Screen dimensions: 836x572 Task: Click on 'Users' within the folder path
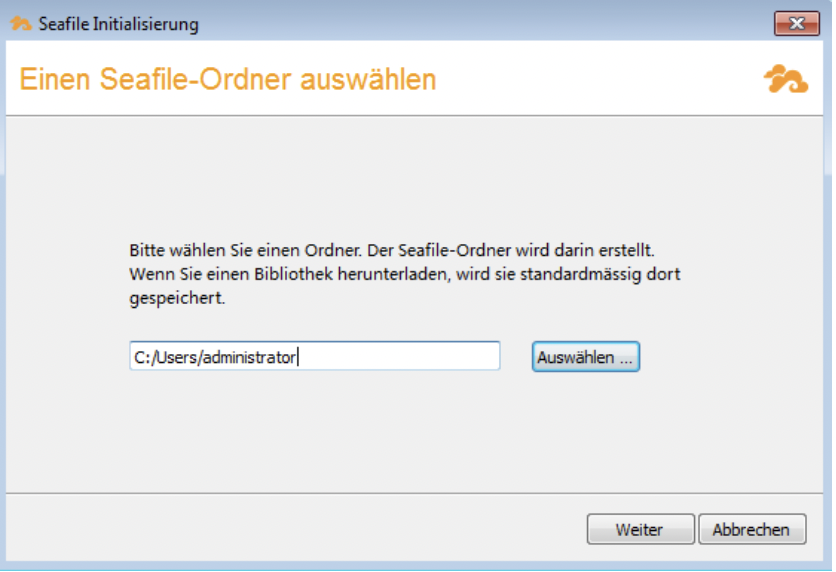click(x=175, y=357)
